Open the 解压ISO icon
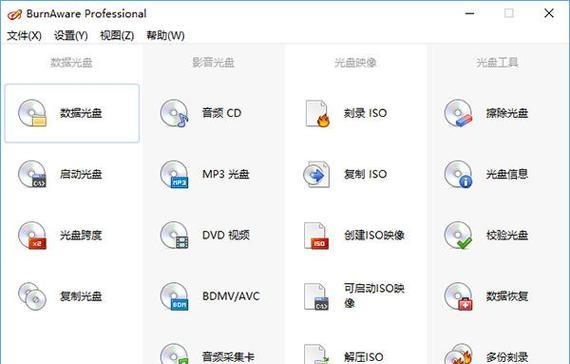Viewport: 570px width, 364px height. tap(317, 354)
